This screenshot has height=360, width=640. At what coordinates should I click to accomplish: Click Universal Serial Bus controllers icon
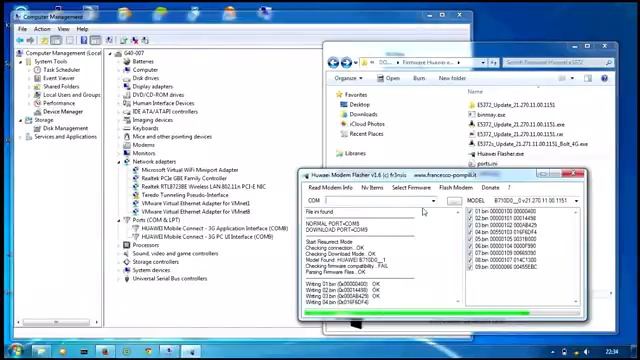[127, 279]
